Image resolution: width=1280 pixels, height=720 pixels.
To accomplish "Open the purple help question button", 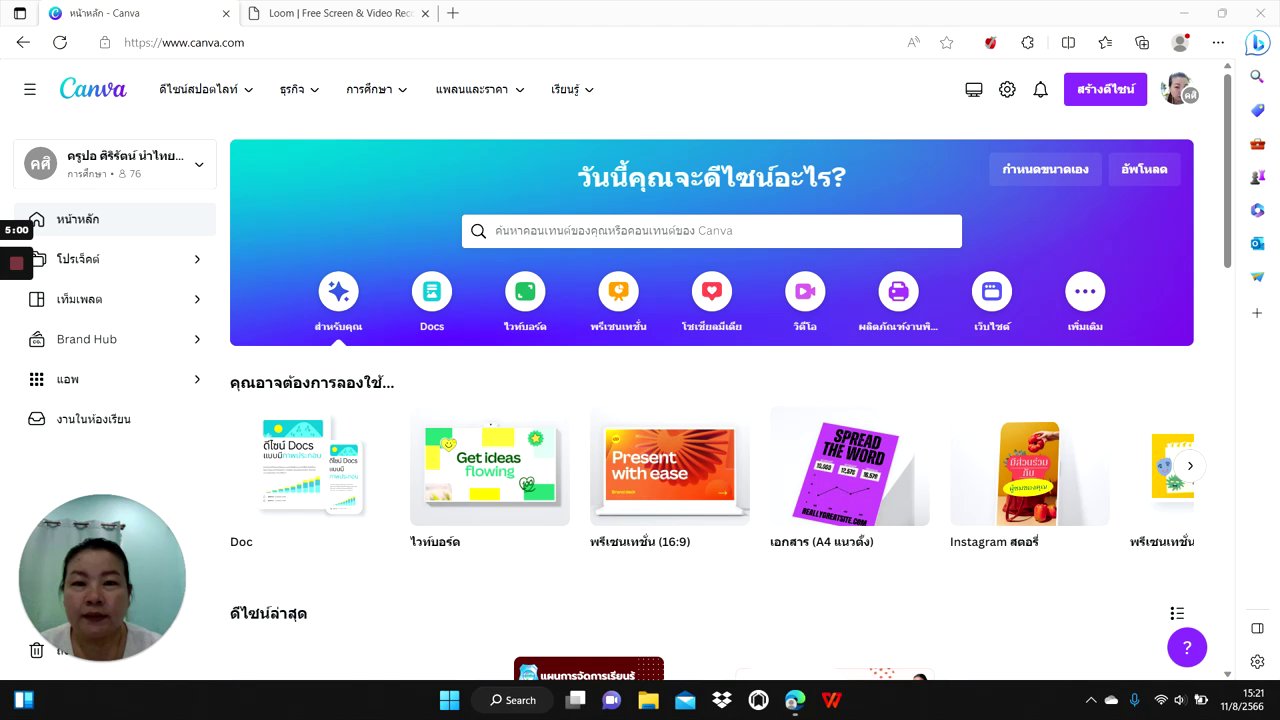I will [x=1187, y=646].
